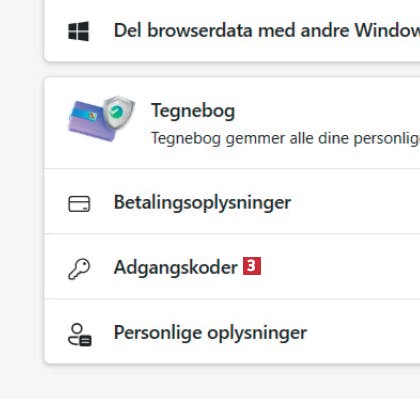Viewport: 420px width, 399px height.
Task: Click the Windows logo icon
Action: (x=79, y=31)
